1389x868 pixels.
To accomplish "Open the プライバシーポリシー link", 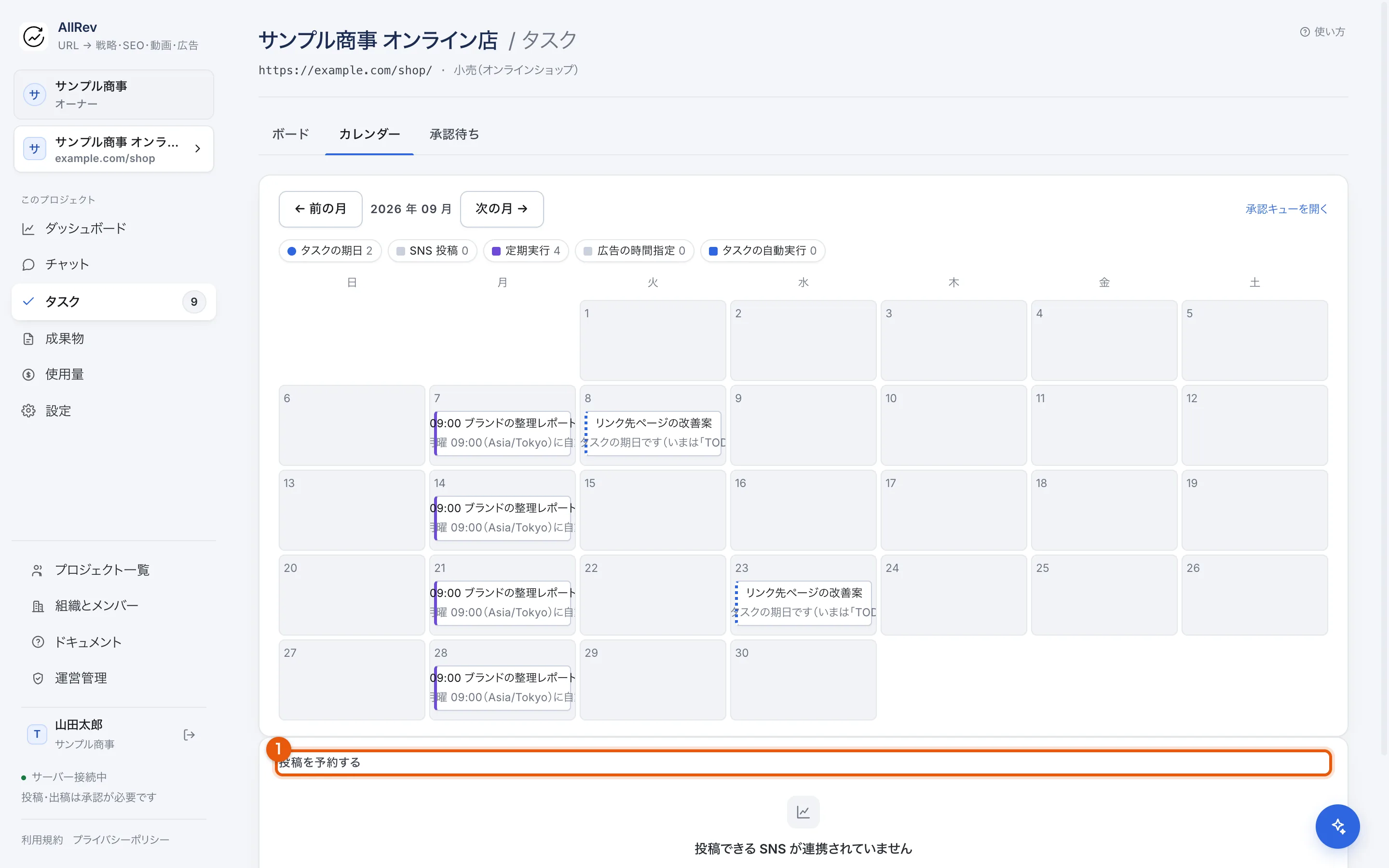I will point(121,840).
